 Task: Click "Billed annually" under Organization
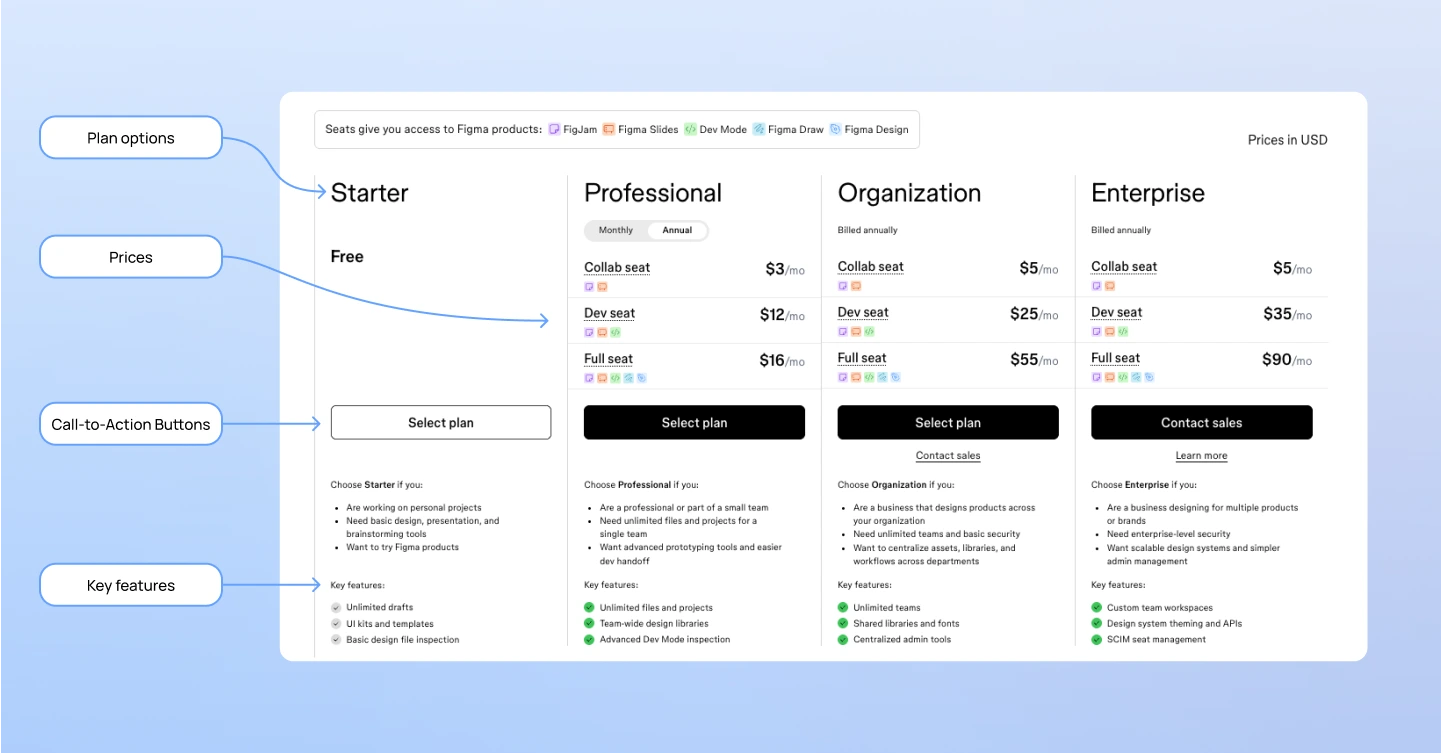867,230
